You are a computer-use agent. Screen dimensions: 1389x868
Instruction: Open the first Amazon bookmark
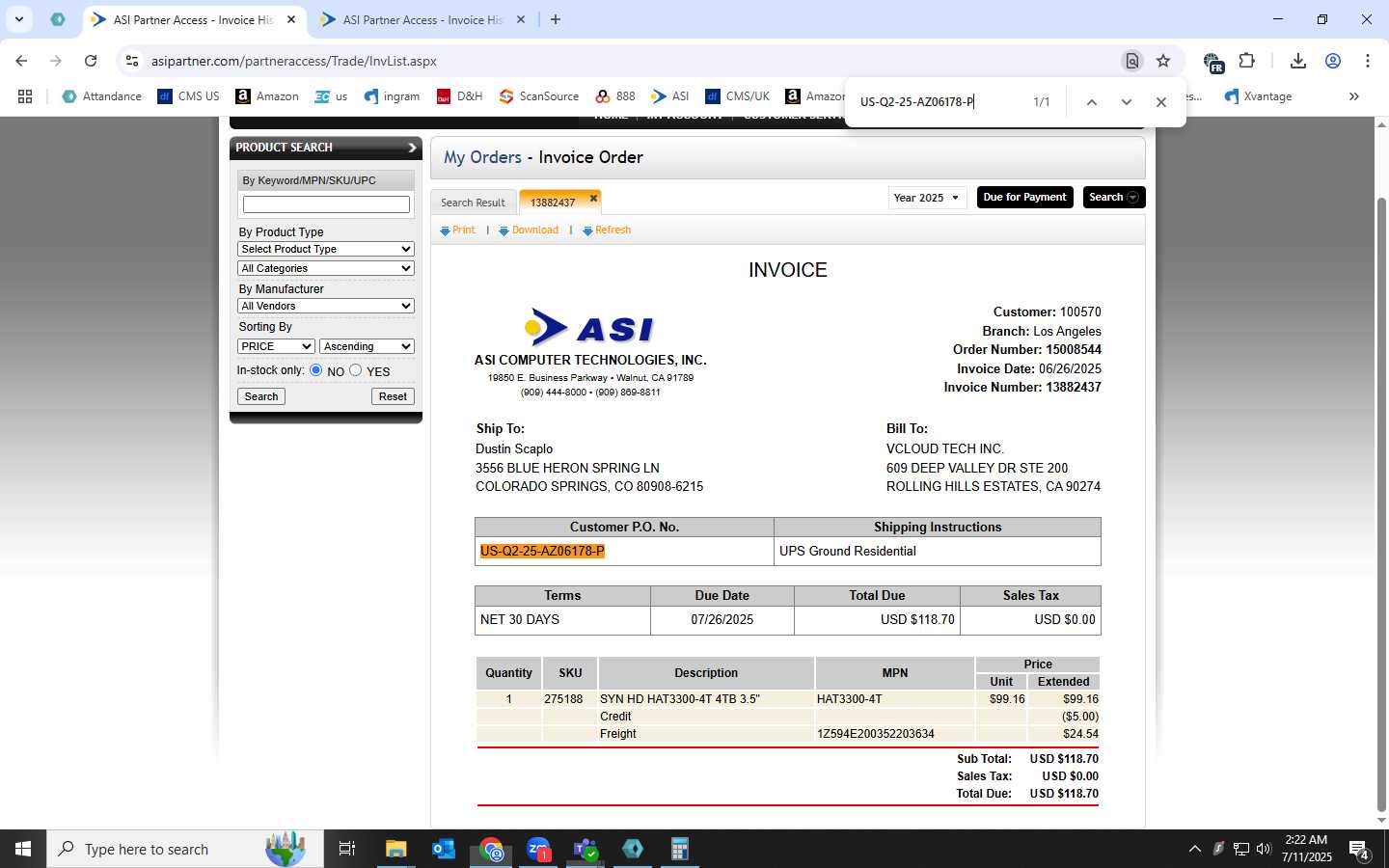pos(267,96)
